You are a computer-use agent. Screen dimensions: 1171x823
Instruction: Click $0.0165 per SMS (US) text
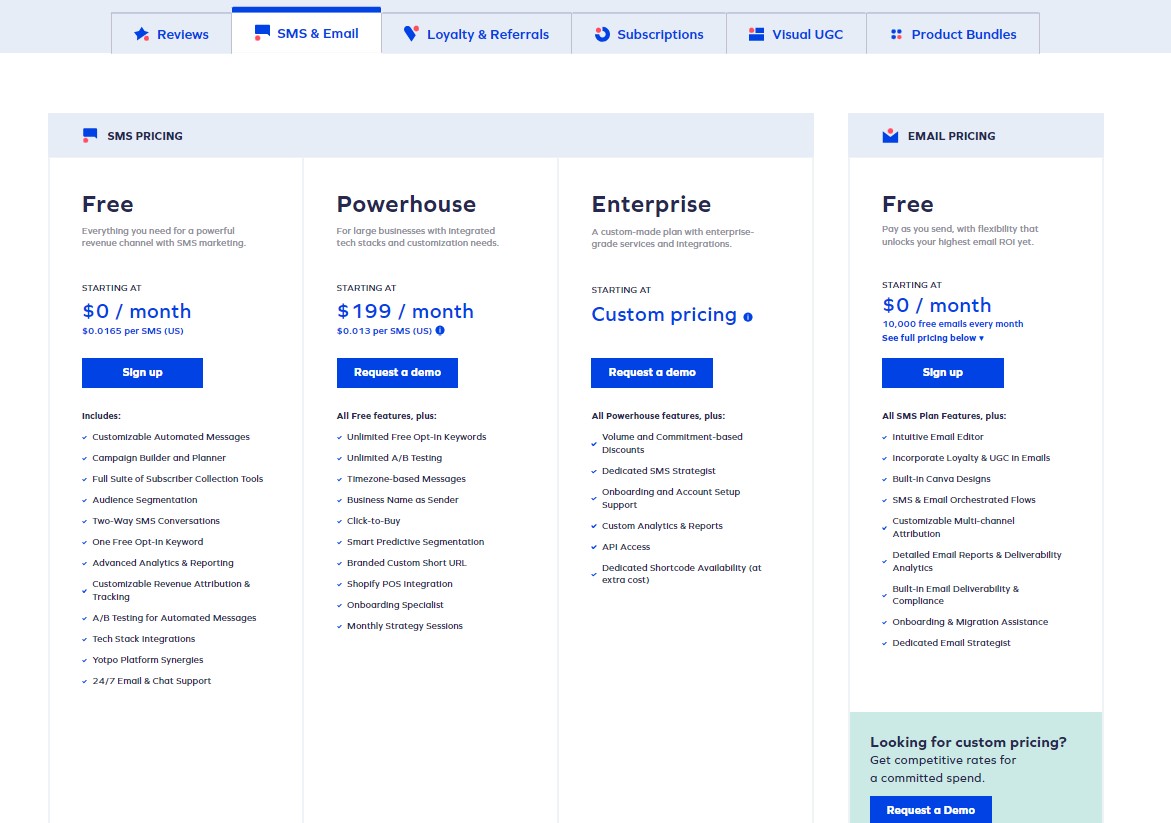(133, 331)
